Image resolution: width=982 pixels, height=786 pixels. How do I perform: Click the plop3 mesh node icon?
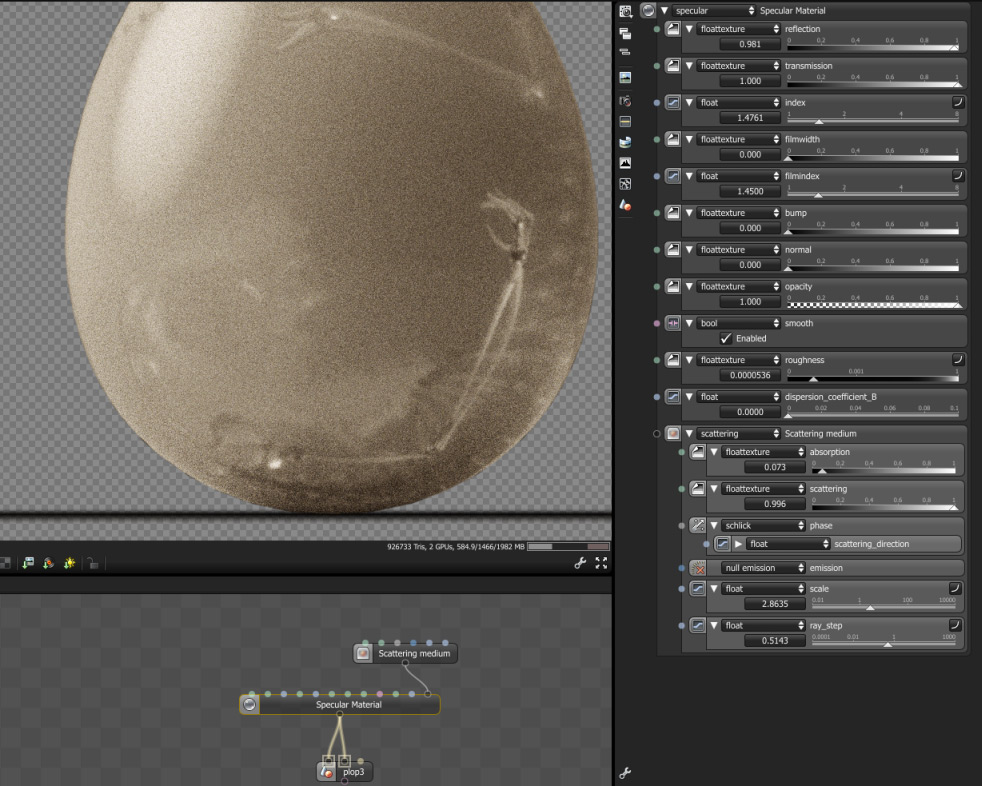tap(326, 772)
